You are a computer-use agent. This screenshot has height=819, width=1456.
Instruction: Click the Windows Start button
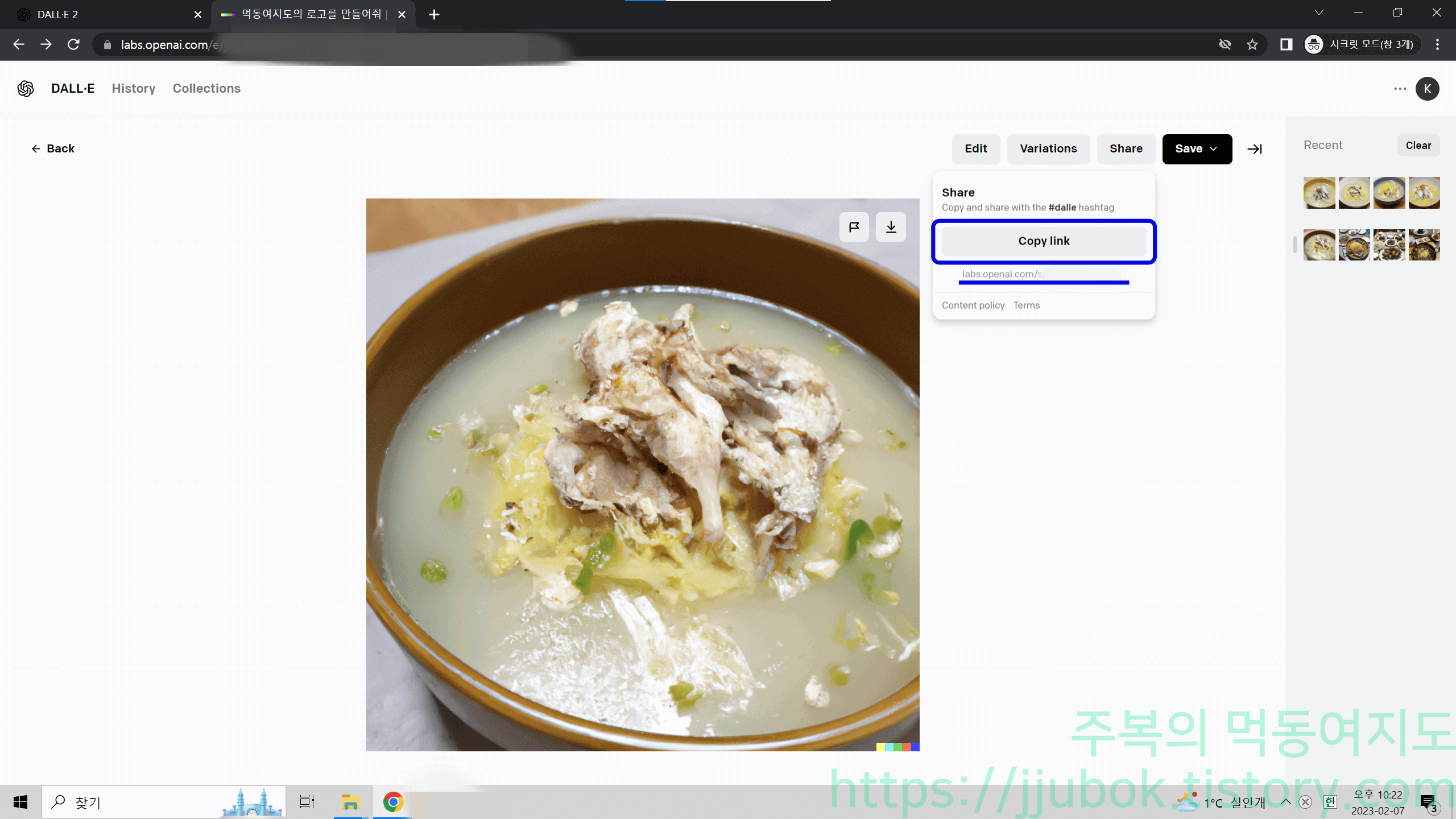(x=20, y=802)
